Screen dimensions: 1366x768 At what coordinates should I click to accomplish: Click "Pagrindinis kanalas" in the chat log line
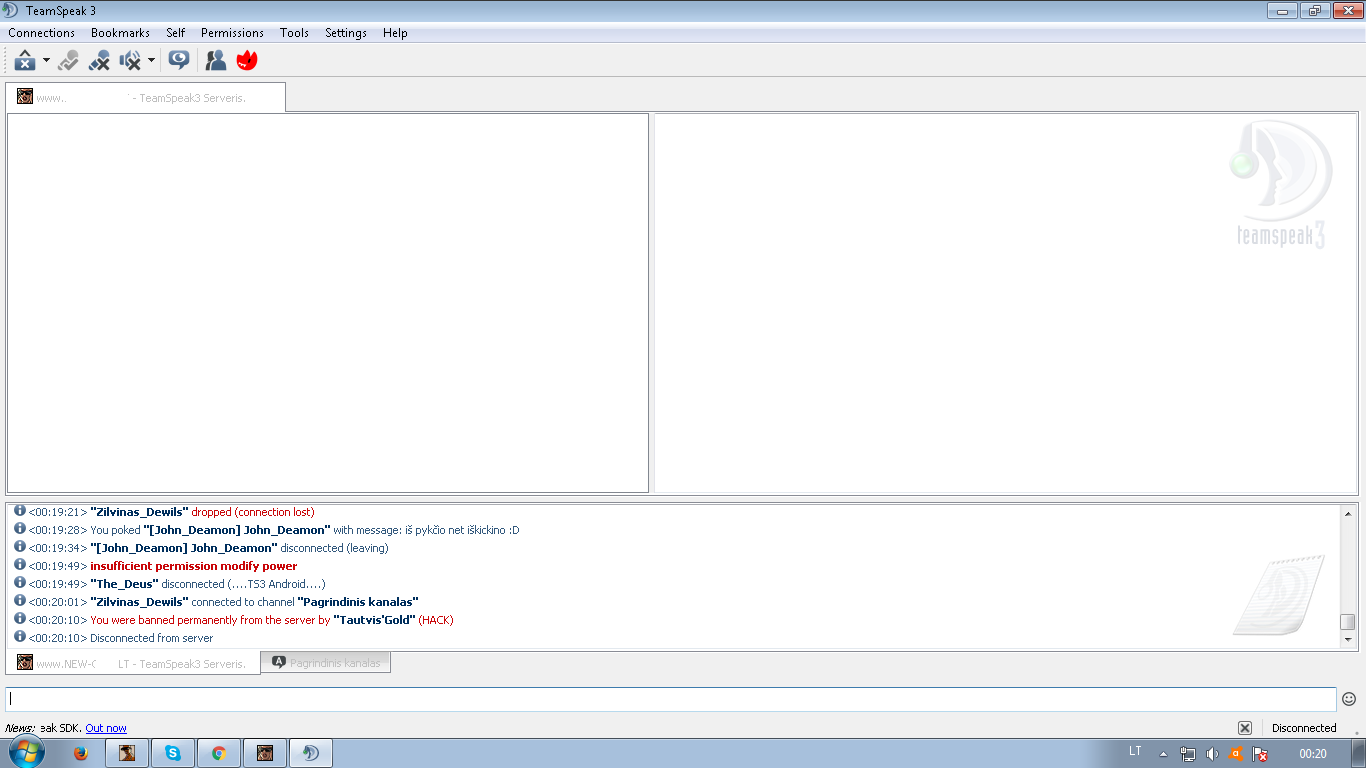tap(358, 602)
